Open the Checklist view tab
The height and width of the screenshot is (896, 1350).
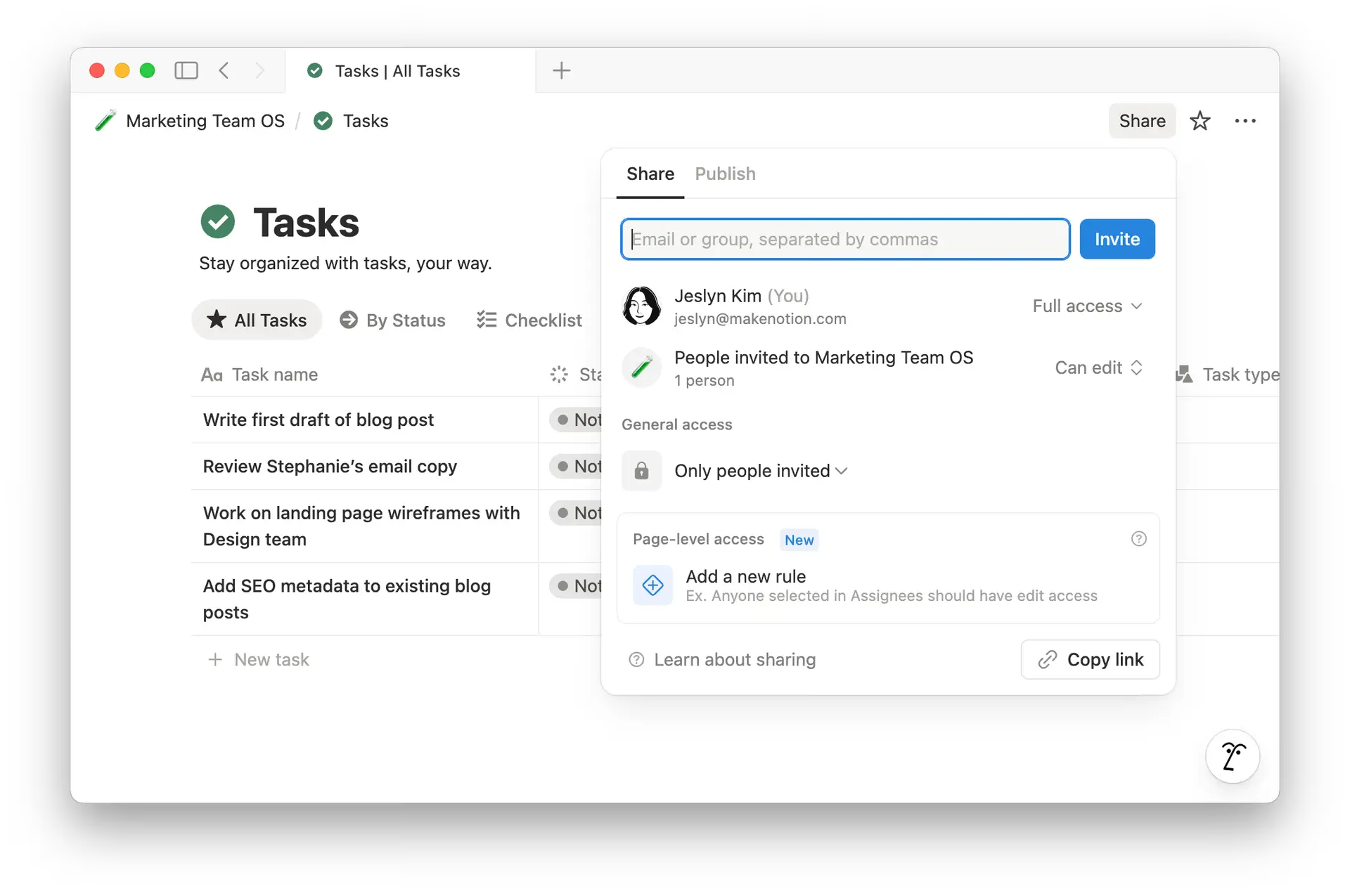(529, 320)
